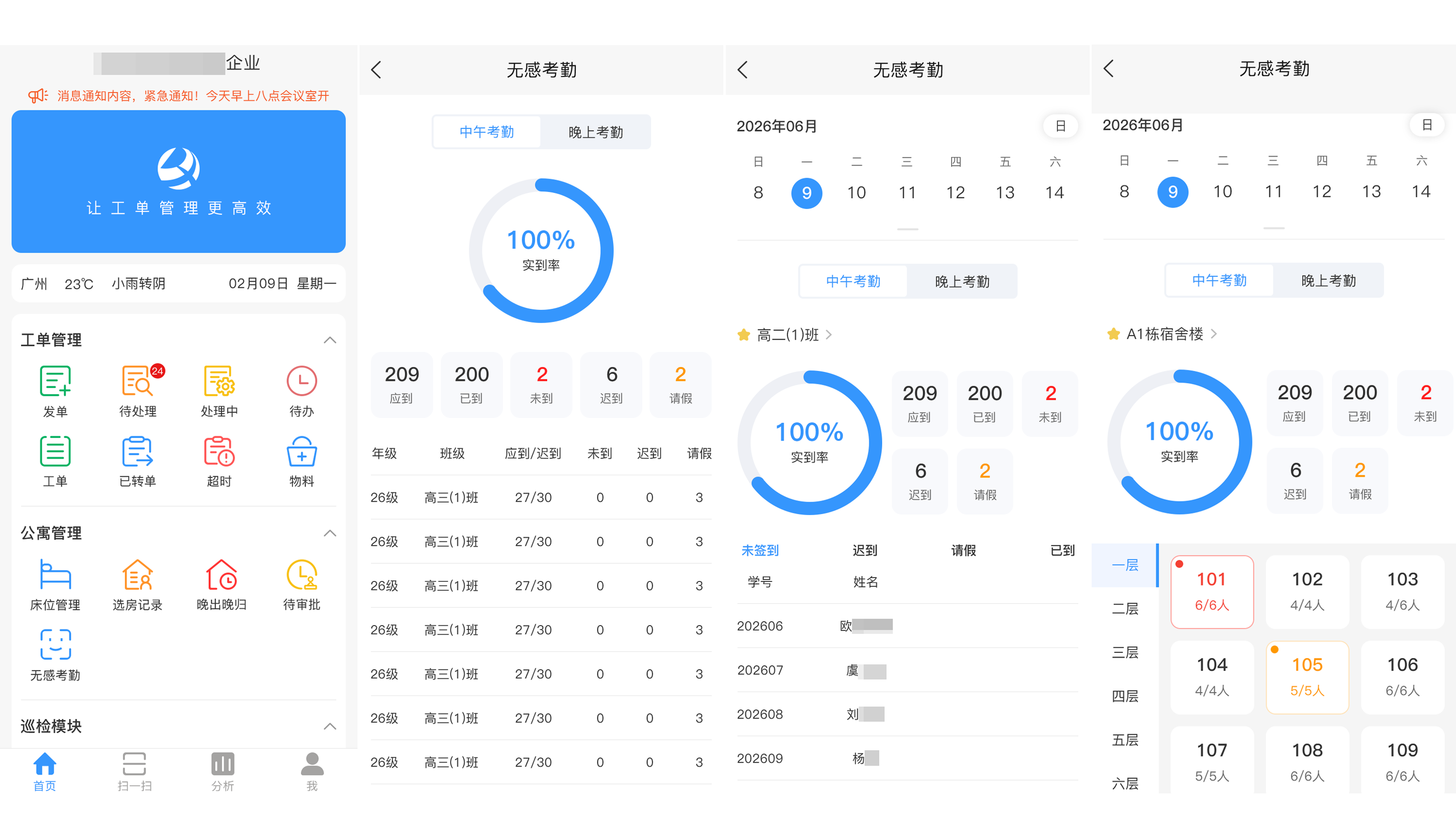Select 中午考勤 in the class screen

pyautogui.click(x=853, y=281)
